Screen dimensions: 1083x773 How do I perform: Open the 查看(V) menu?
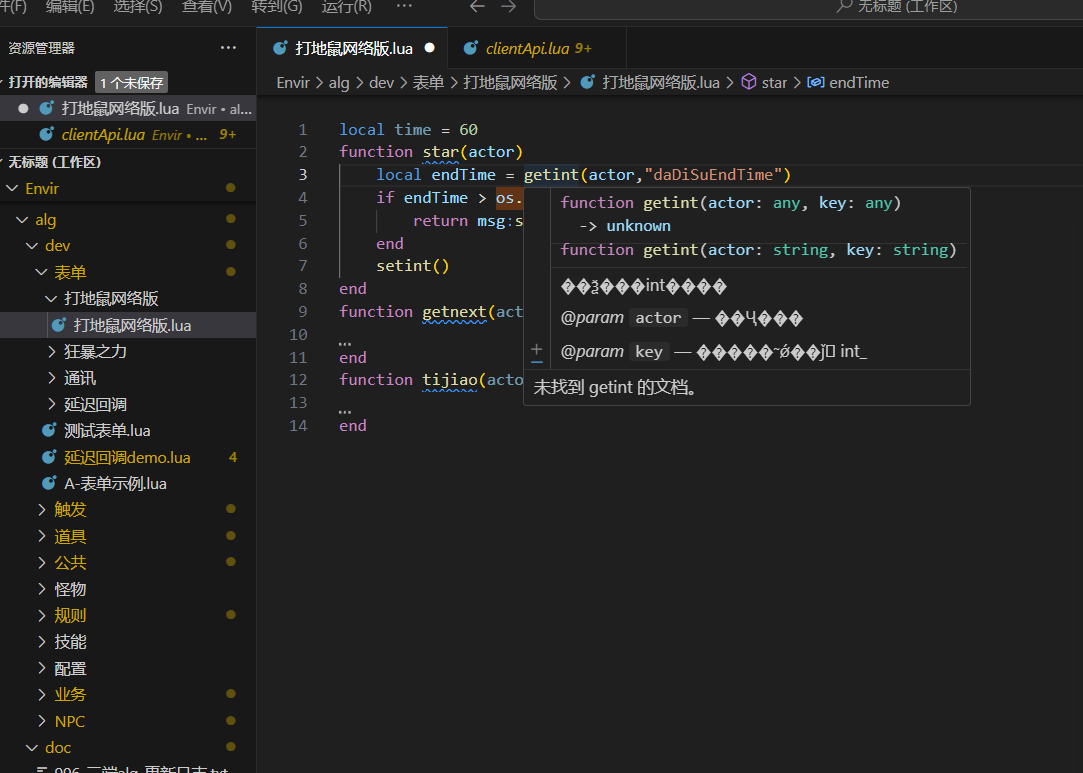[x=207, y=7]
